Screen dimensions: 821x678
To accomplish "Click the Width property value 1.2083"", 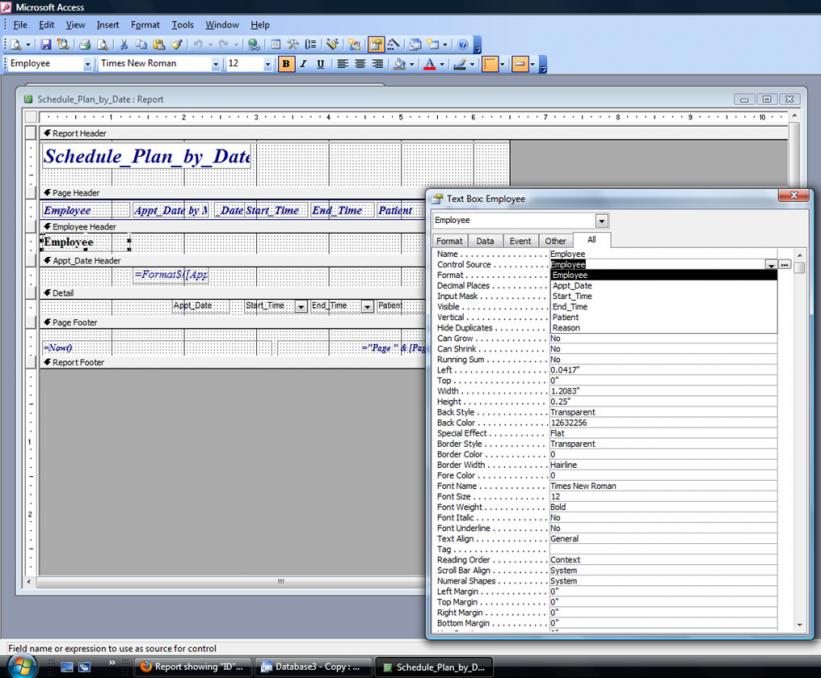I will click(x=663, y=391).
